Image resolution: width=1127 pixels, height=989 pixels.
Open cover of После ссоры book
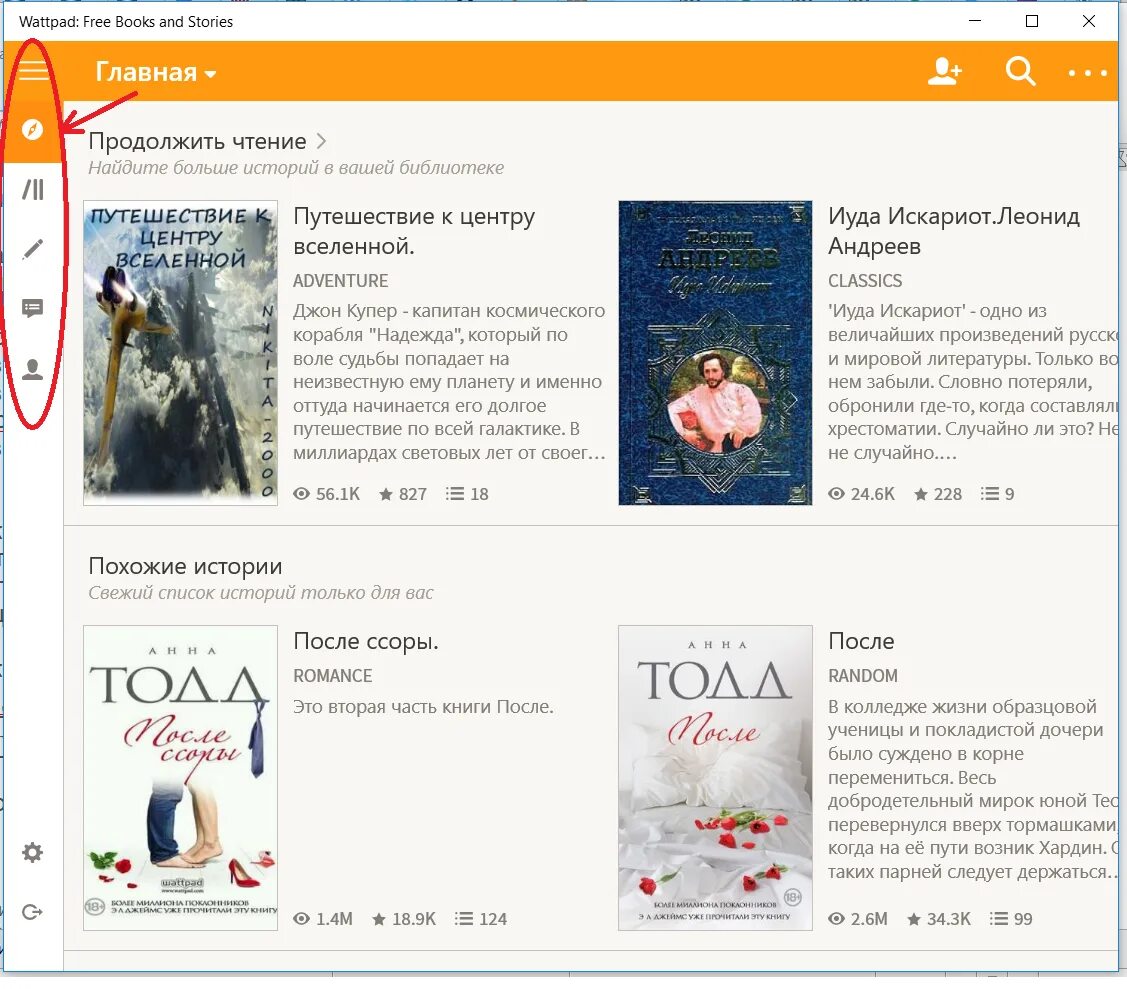click(x=180, y=778)
